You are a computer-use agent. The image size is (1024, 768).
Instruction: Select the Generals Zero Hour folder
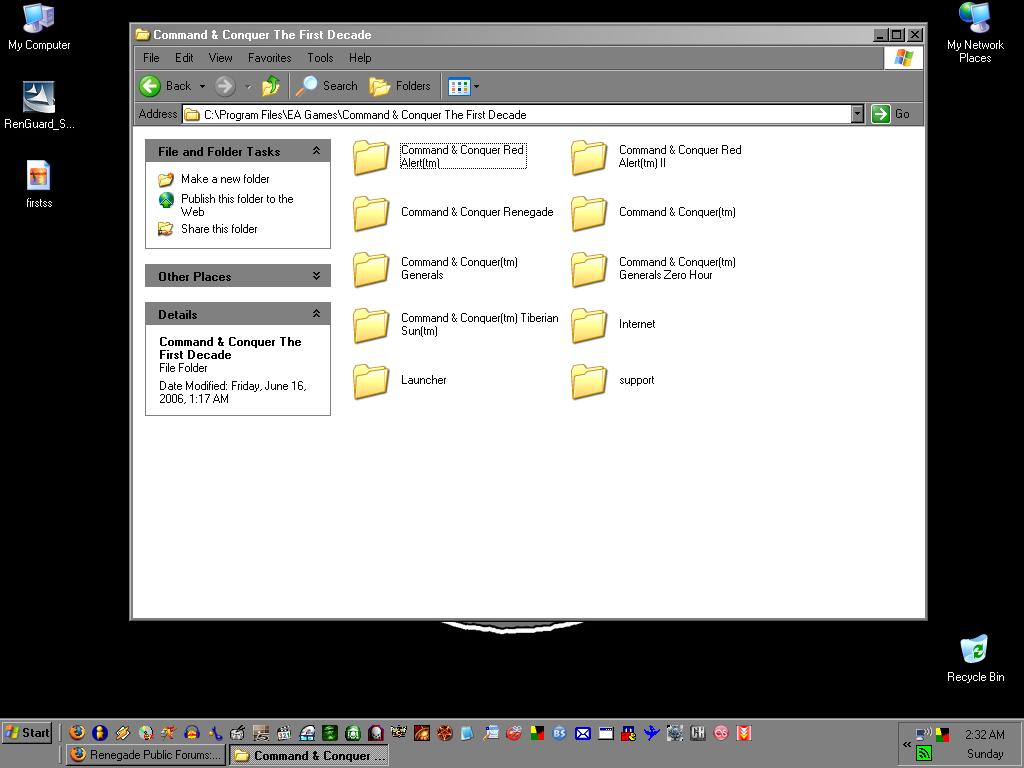click(x=589, y=268)
